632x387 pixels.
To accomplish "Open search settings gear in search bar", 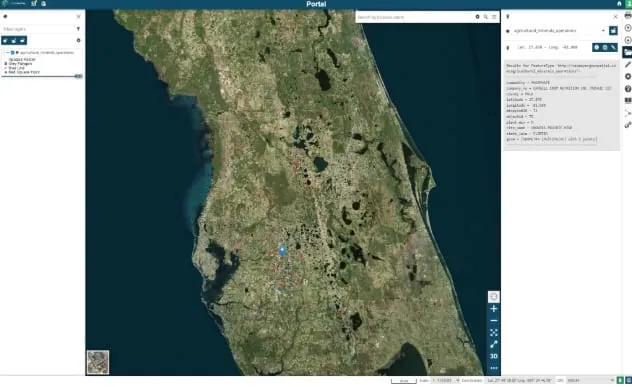I will pos(477,17).
